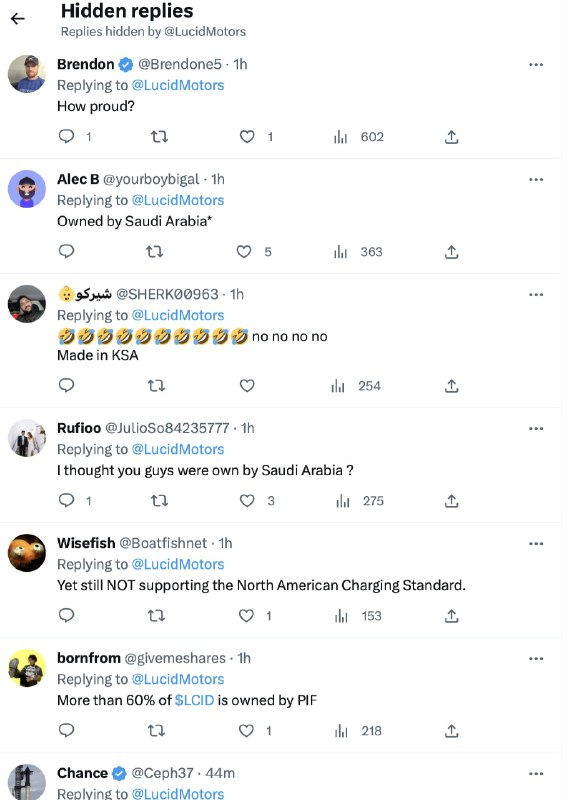The width and height of the screenshot is (574, 800).
Task: Open Wisefish's profile picture
Action: 27,553
